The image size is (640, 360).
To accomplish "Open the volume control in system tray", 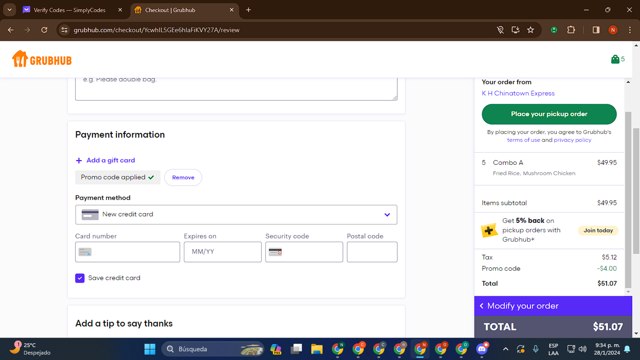I will point(583,349).
